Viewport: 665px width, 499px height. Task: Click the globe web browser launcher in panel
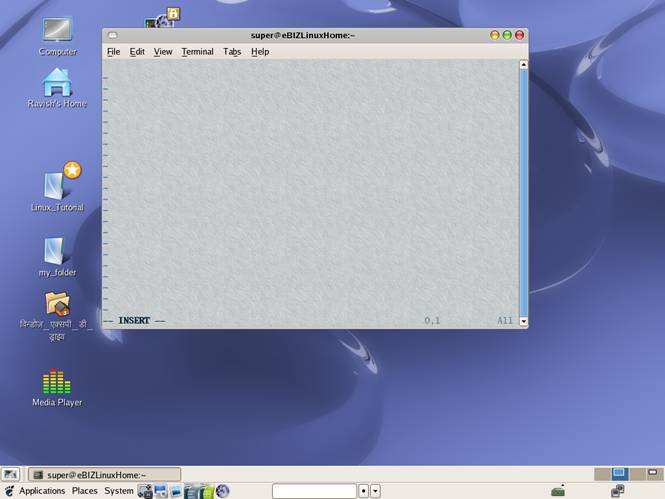[223, 491]
